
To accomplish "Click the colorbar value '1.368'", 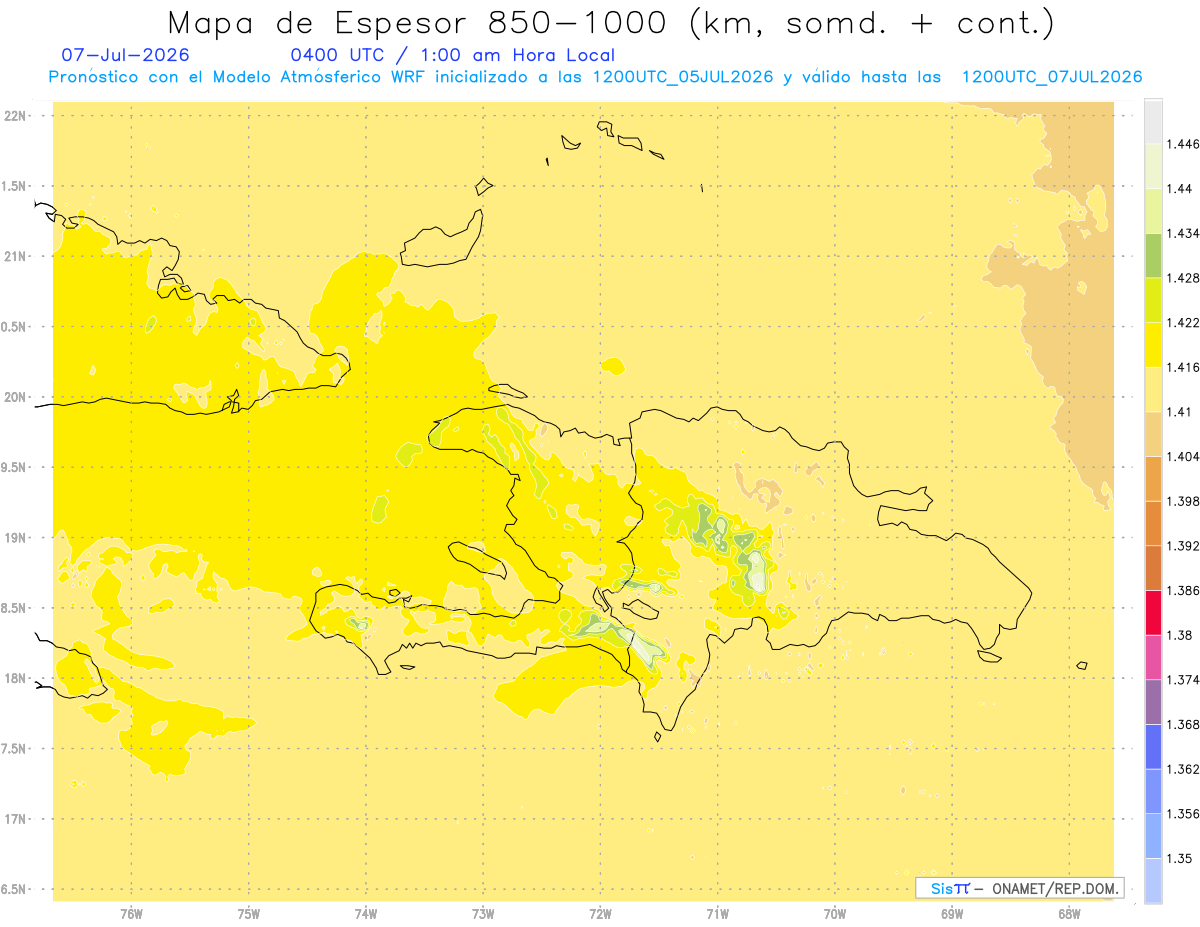I will (x=1185, y=724).
